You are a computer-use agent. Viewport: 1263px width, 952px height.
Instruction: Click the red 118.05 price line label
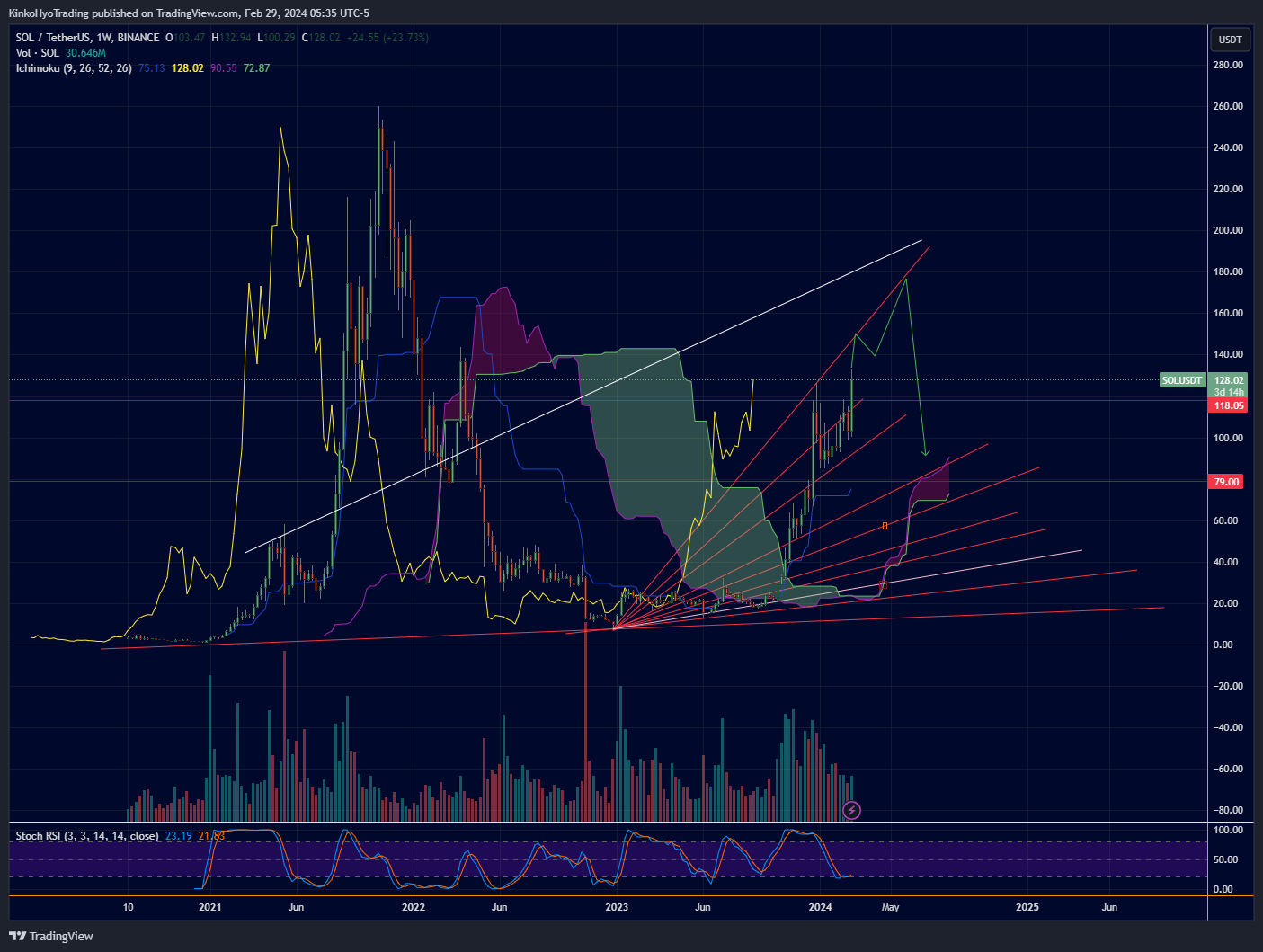pyautogui.click(x=1229, y=405)
